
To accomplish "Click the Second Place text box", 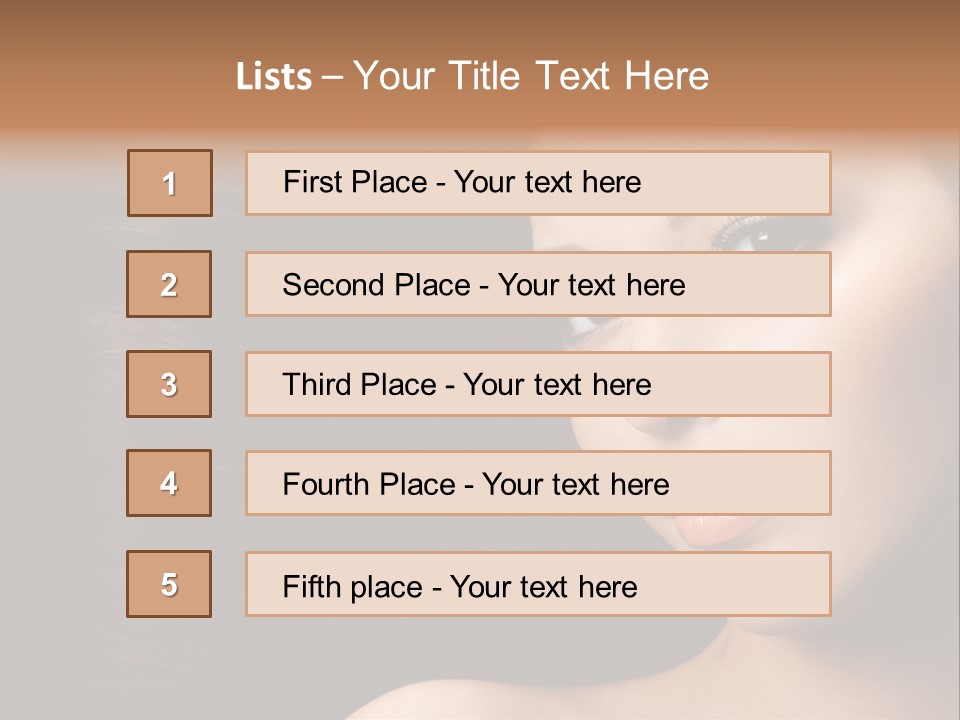I will click(538, 284).
